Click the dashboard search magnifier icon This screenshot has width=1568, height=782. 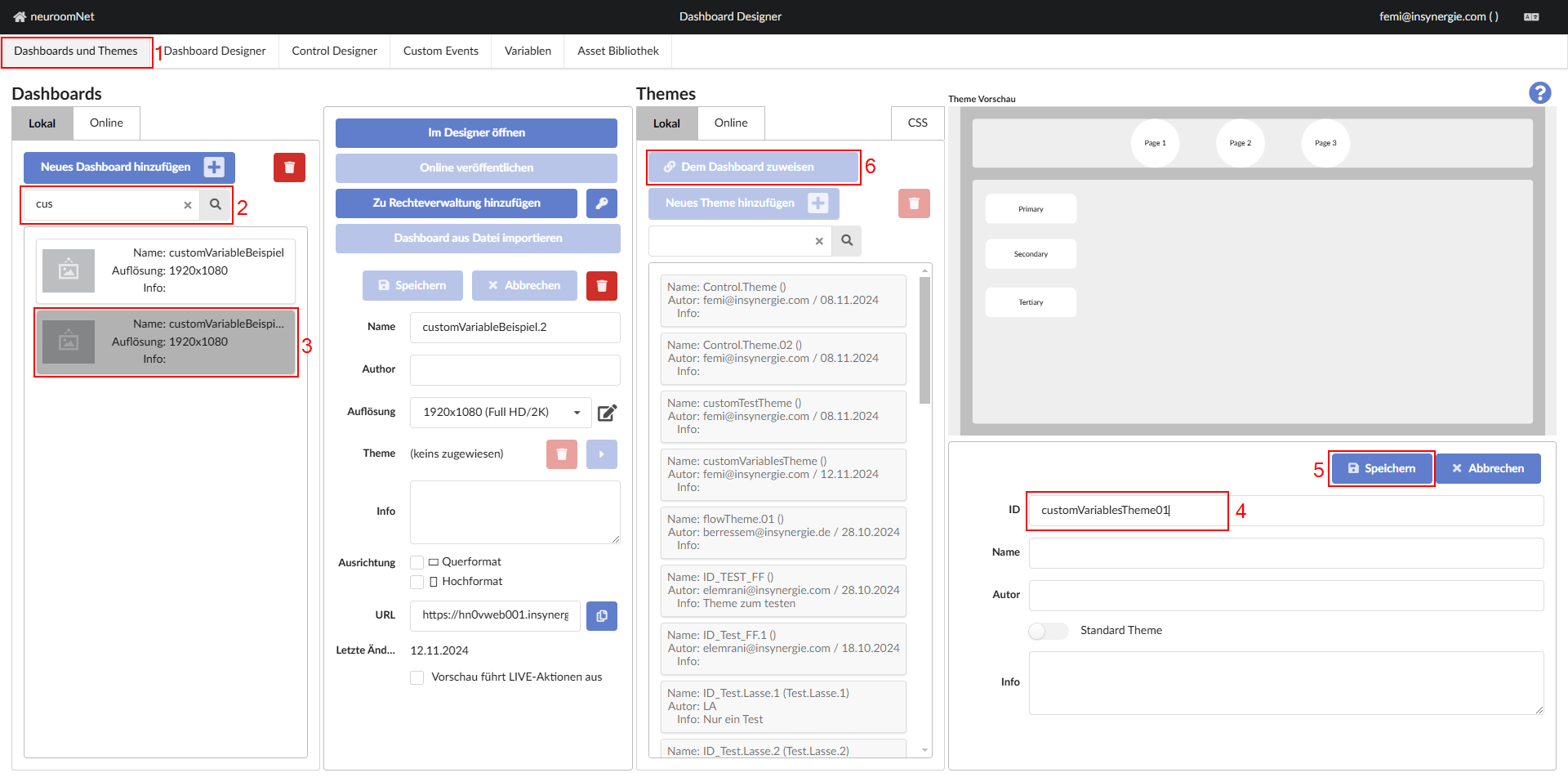pyautogui.click(x=216, y=204)
